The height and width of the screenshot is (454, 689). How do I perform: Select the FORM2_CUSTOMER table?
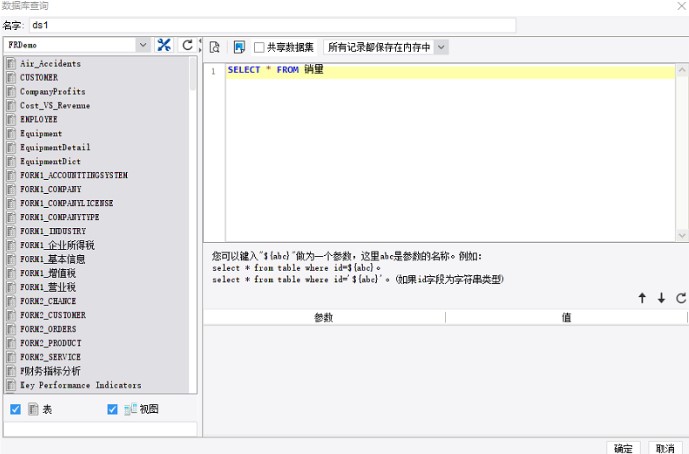pos(53,316)
